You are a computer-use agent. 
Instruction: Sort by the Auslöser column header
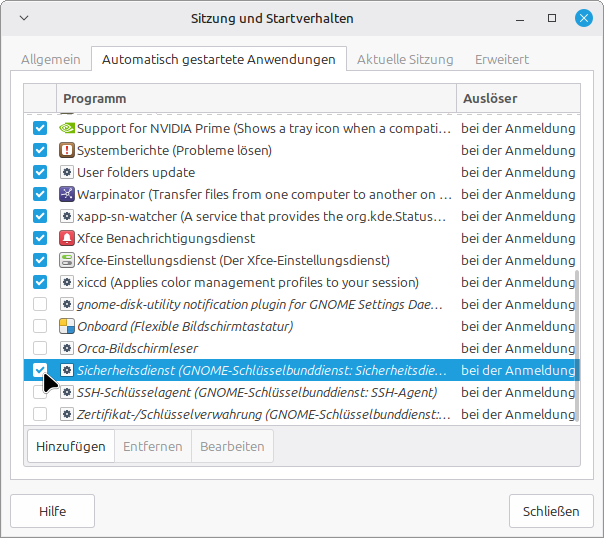[x=518, y=98]
